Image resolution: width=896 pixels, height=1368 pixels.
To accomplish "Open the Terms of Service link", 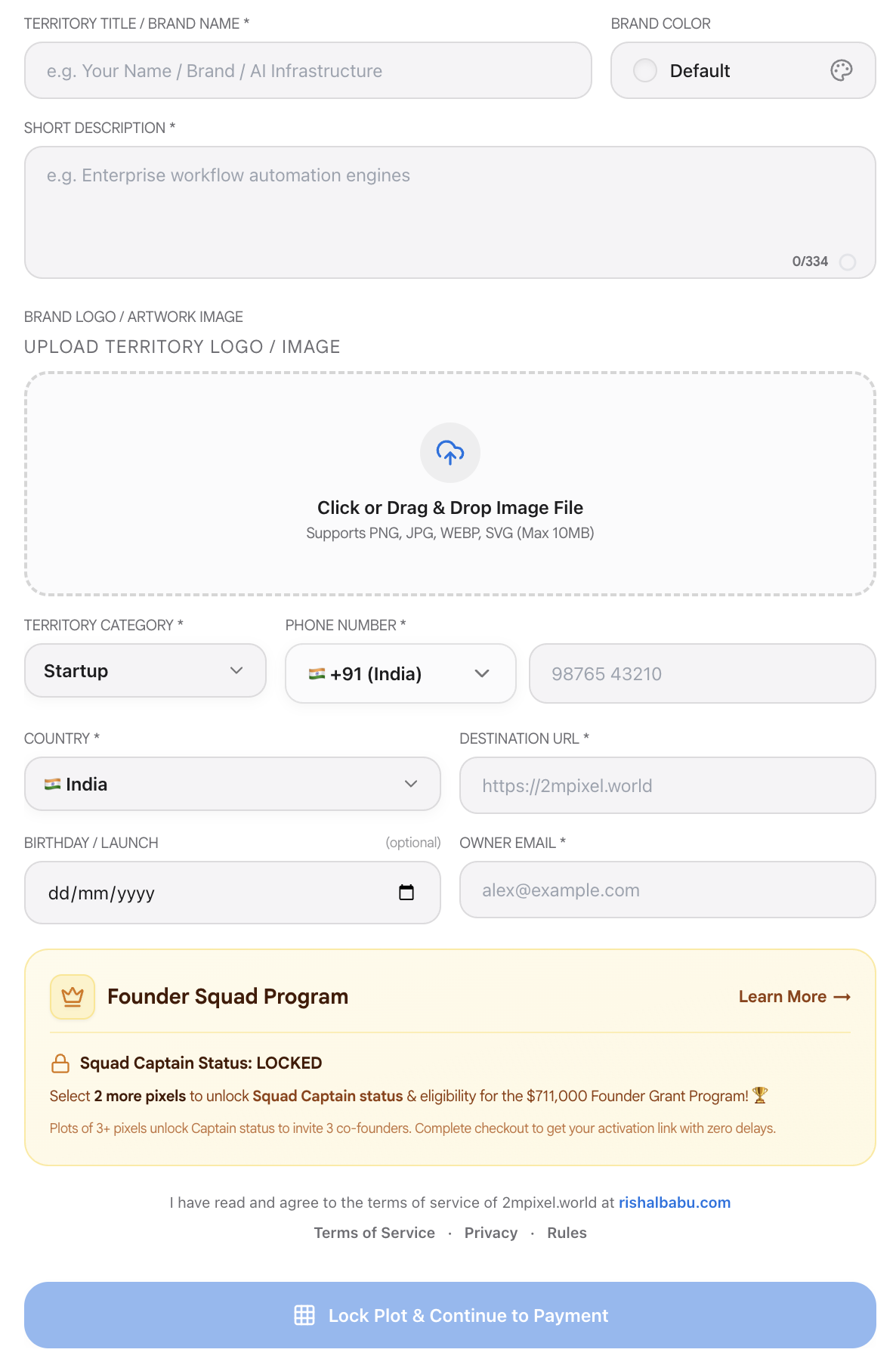I will 375,1233.
